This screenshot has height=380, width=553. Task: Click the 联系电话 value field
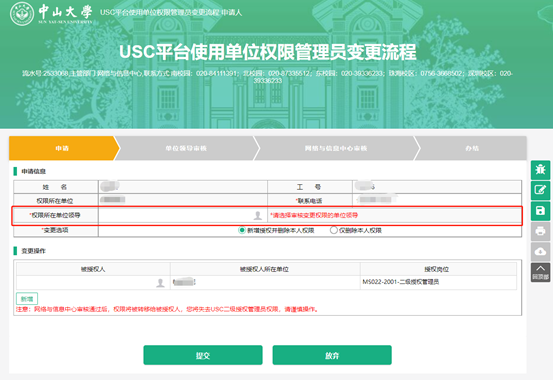click(437, 200)
